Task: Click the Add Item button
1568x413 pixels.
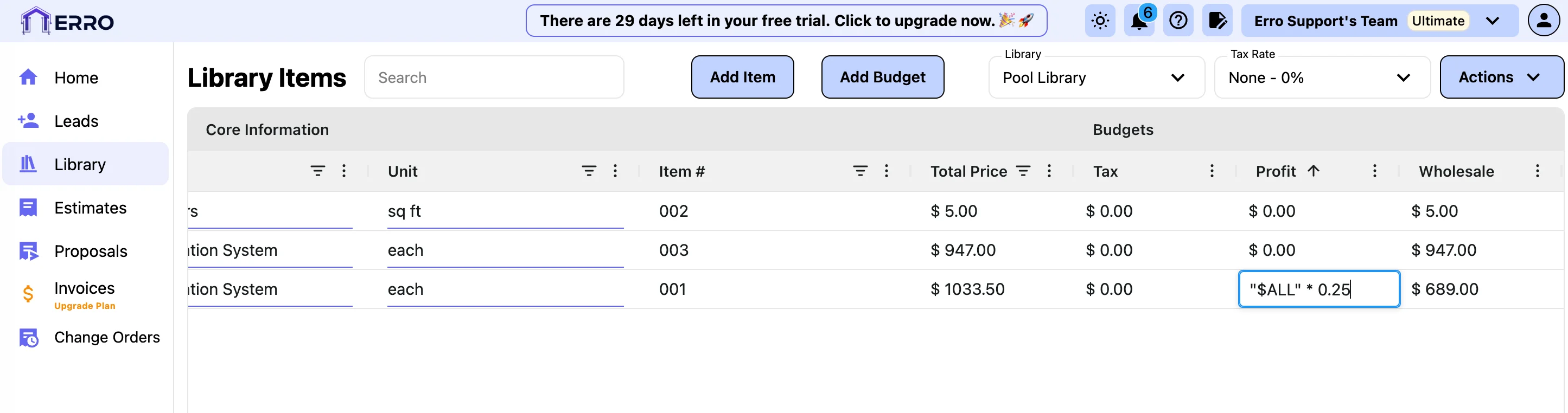Action: pyautogui.click(x=742, y=76)
